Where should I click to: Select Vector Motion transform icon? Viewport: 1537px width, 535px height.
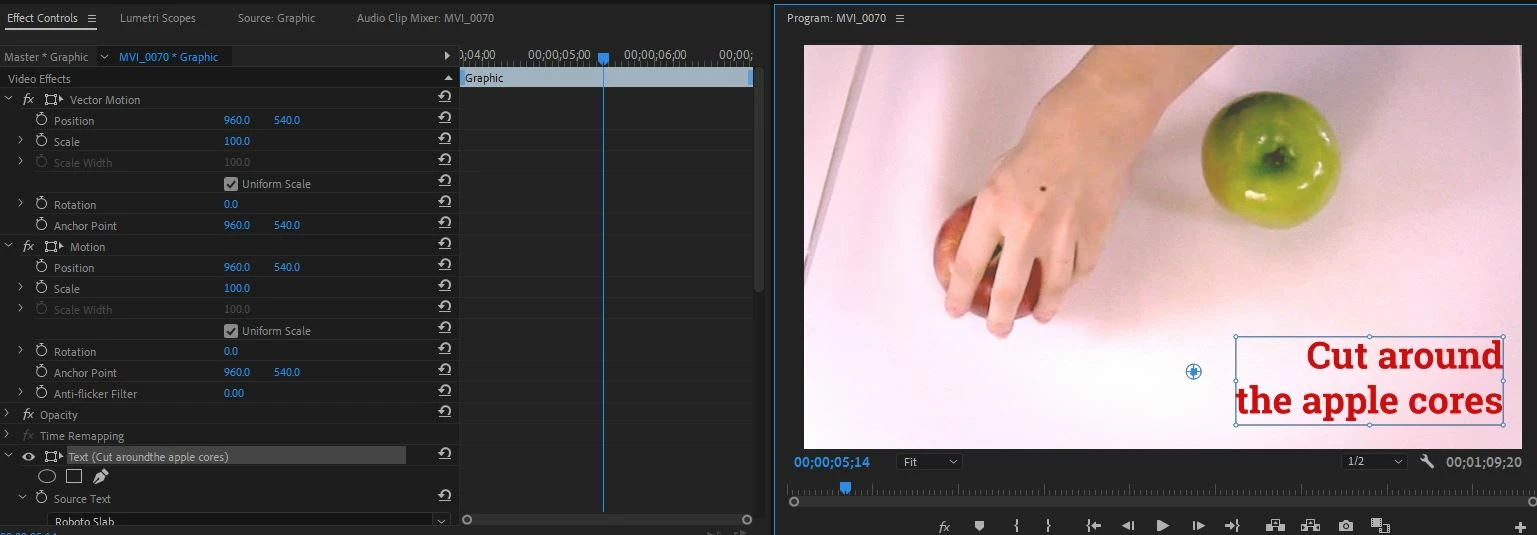click(x=54, y=100)
